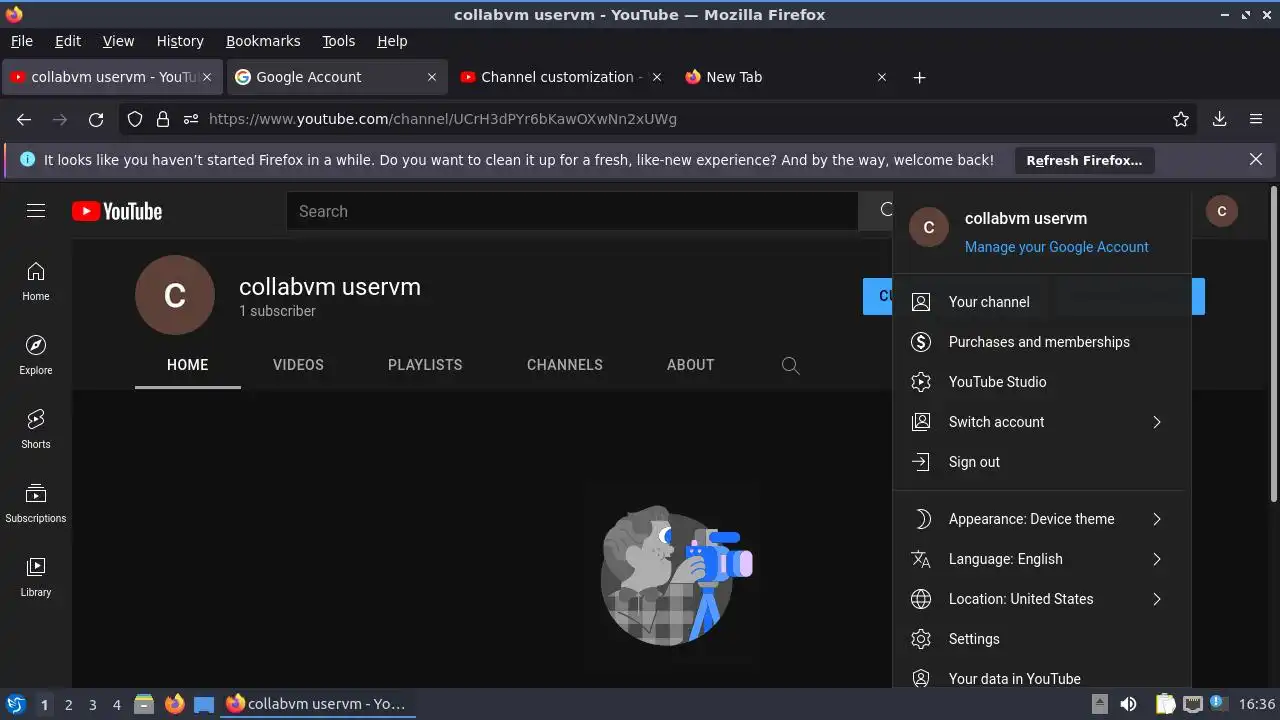Image resolution: width=1280 pixels, height=720 pixels.
Task: Click the Manage your Google Account link
Action: tap(1056, 247)
